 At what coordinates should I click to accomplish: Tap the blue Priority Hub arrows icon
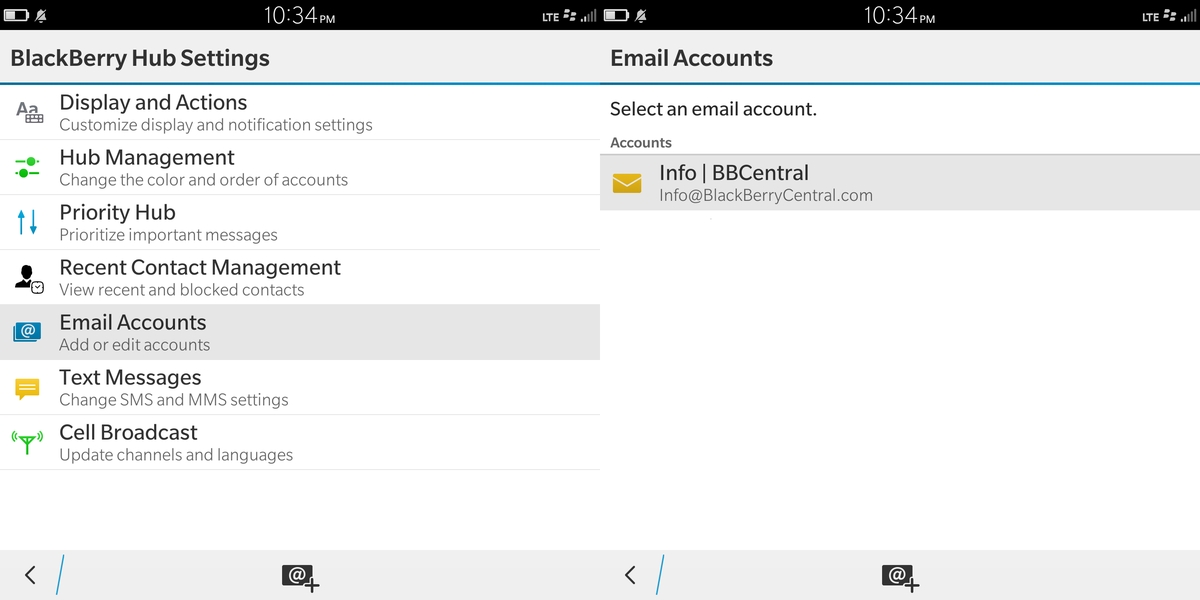28,222
